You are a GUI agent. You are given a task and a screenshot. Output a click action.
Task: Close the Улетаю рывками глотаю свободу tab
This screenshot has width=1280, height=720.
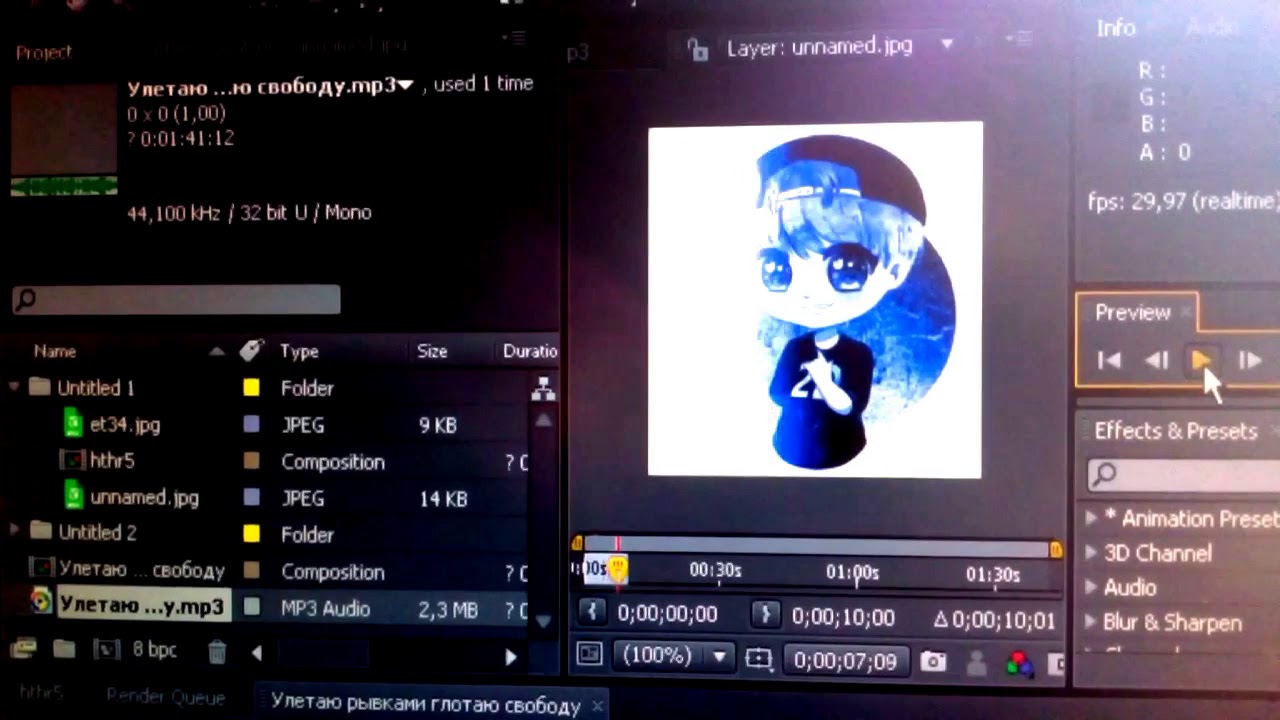[x=598, y=706]
